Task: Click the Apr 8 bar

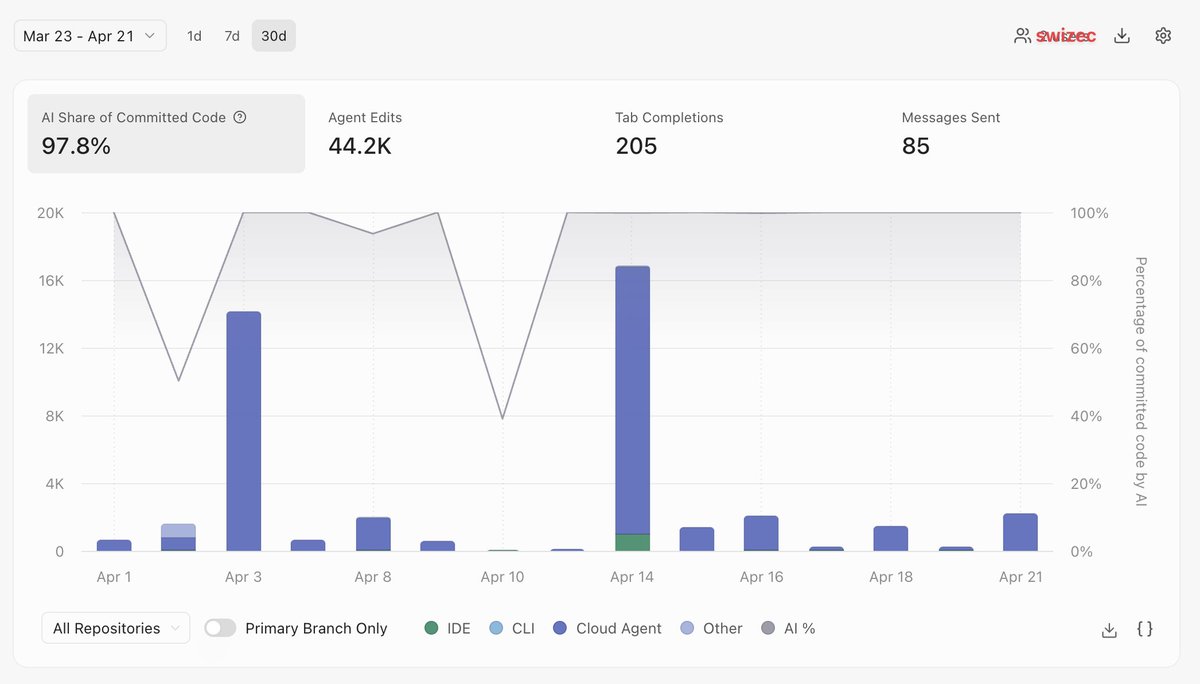Action: pyautogui.click(x=373, y=534)
